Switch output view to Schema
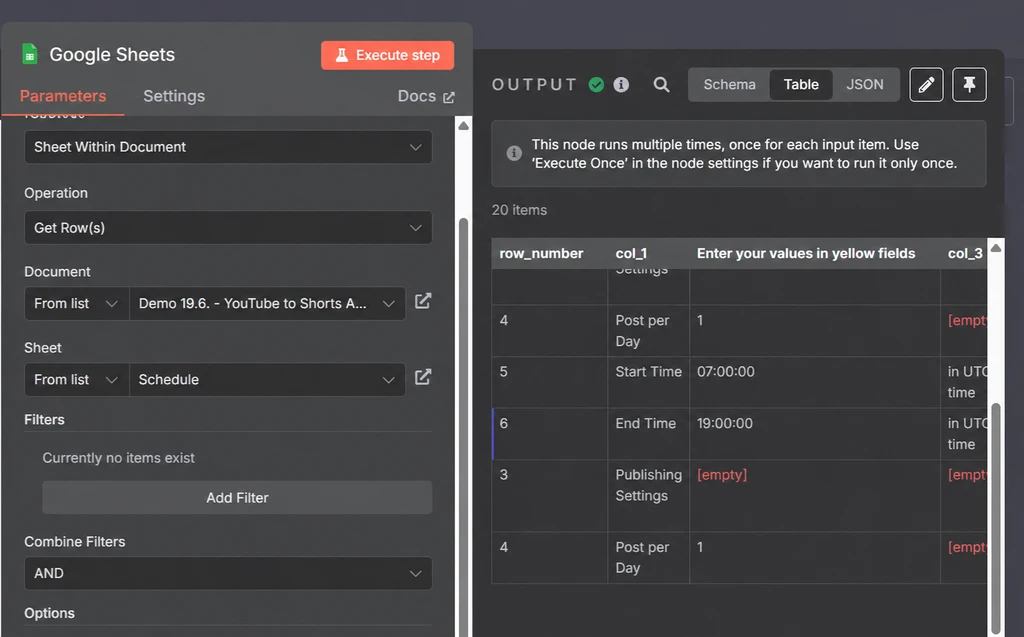This screenshot has height=637, width=1024. pos(729,85)
